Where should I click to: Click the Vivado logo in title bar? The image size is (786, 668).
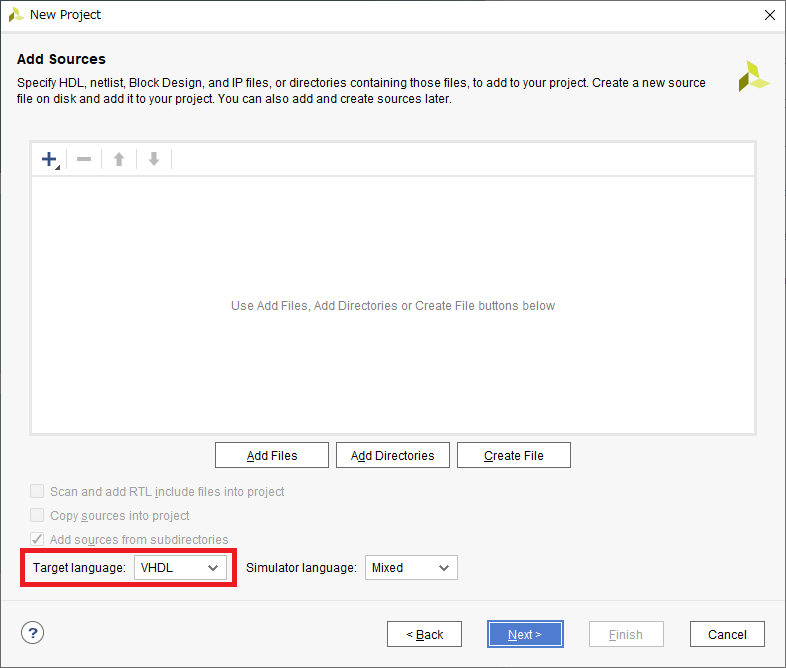(x=16, y=15)
